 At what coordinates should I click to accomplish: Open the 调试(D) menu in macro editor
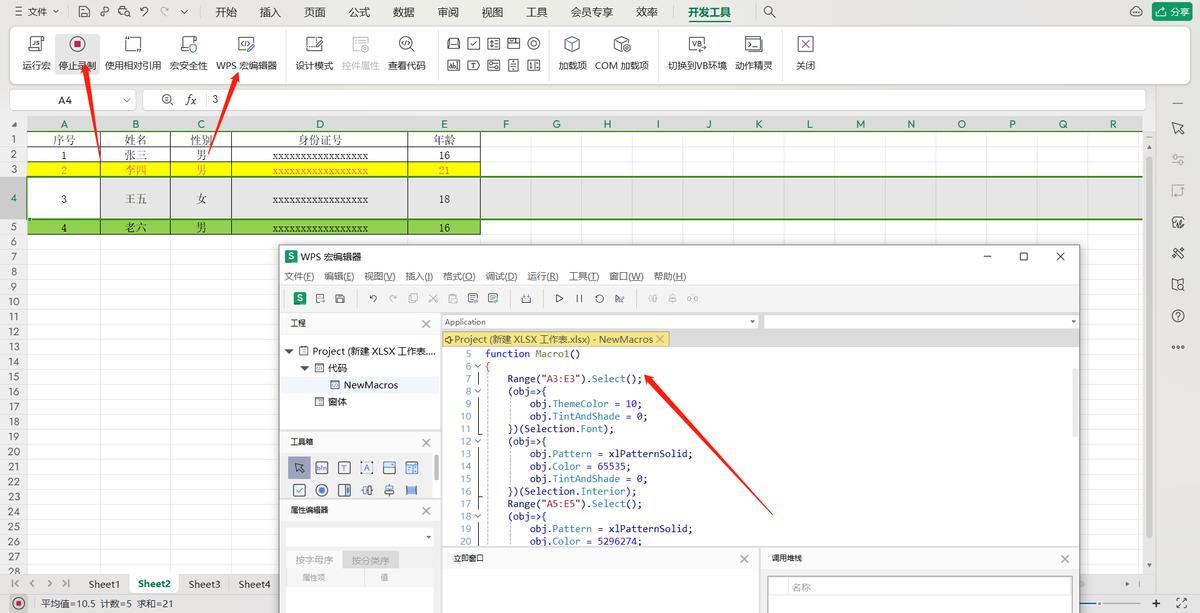(500, 276)
